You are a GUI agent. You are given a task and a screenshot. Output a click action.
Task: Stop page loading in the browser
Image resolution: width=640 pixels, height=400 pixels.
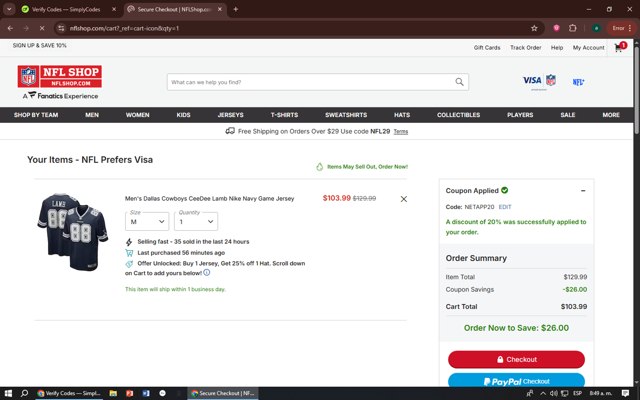pos(42,28)
